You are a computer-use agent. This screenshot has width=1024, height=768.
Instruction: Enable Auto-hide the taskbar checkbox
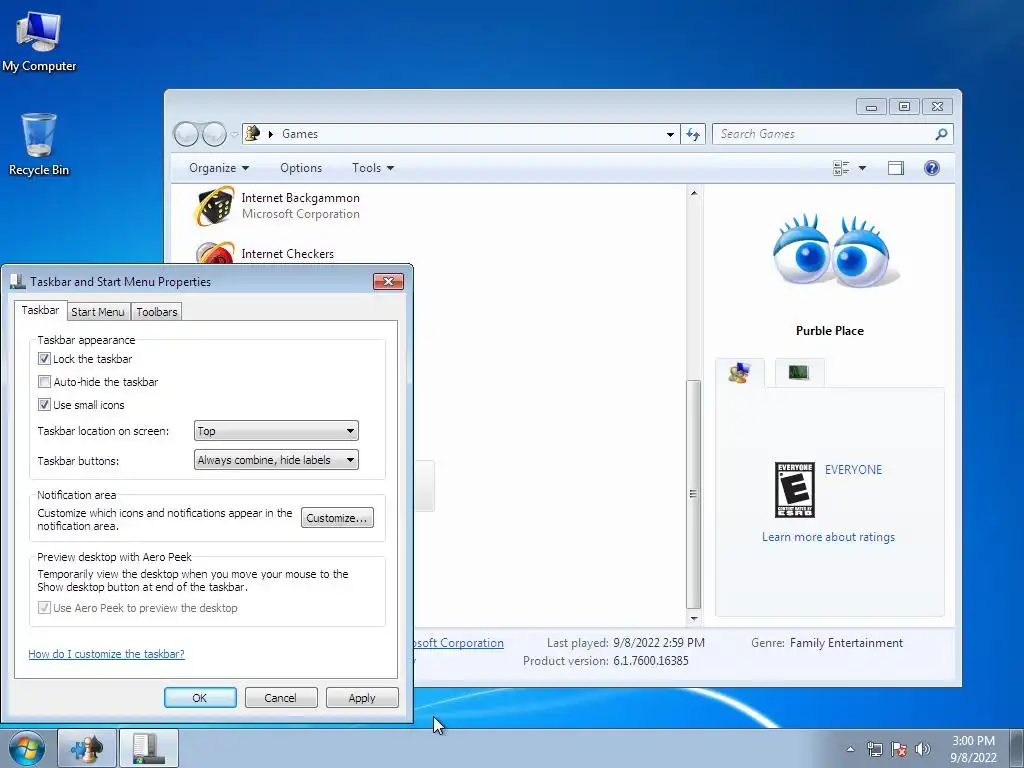[44, 381]
